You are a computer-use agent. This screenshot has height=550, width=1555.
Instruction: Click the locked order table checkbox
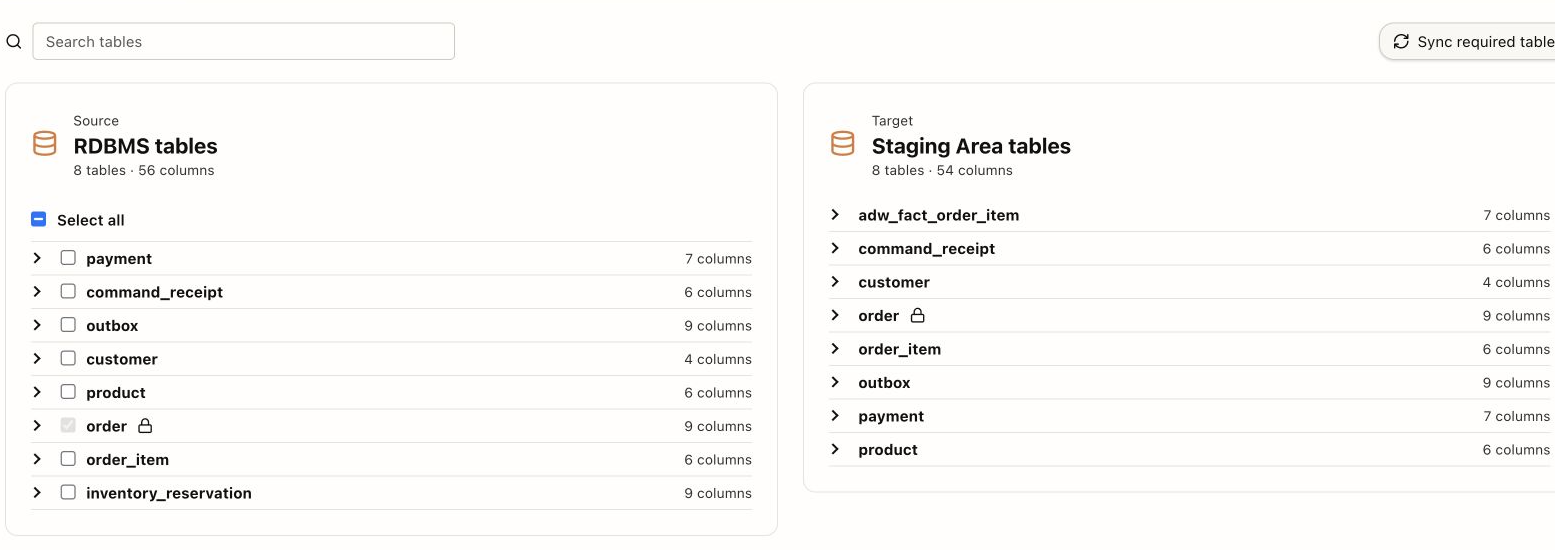tap(68, 425)
